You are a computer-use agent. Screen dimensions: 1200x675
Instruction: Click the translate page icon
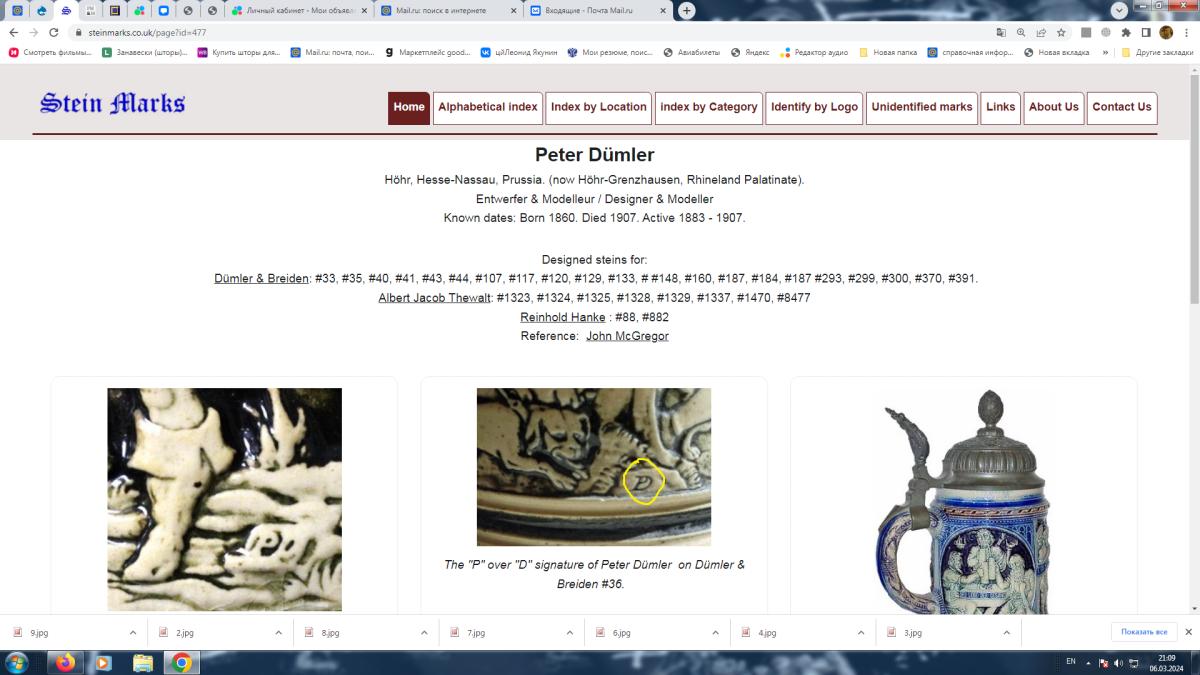[1001, 32]
